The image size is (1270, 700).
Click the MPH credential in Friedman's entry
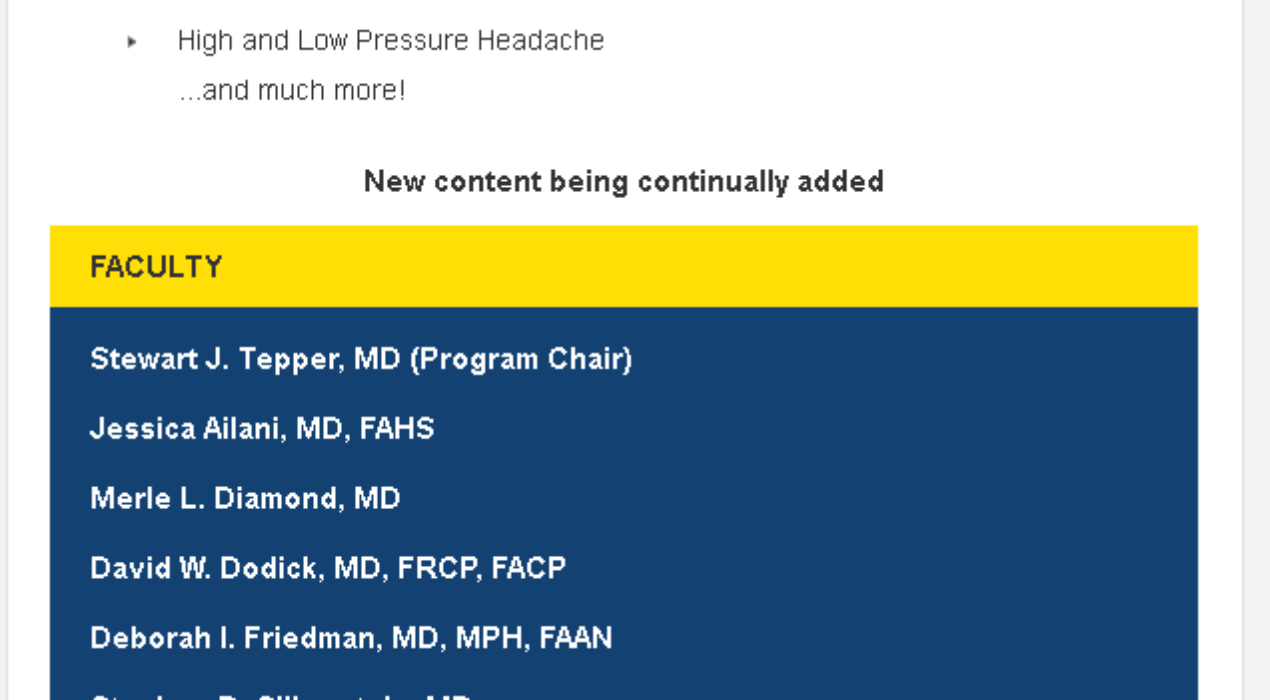pos(490,638)
